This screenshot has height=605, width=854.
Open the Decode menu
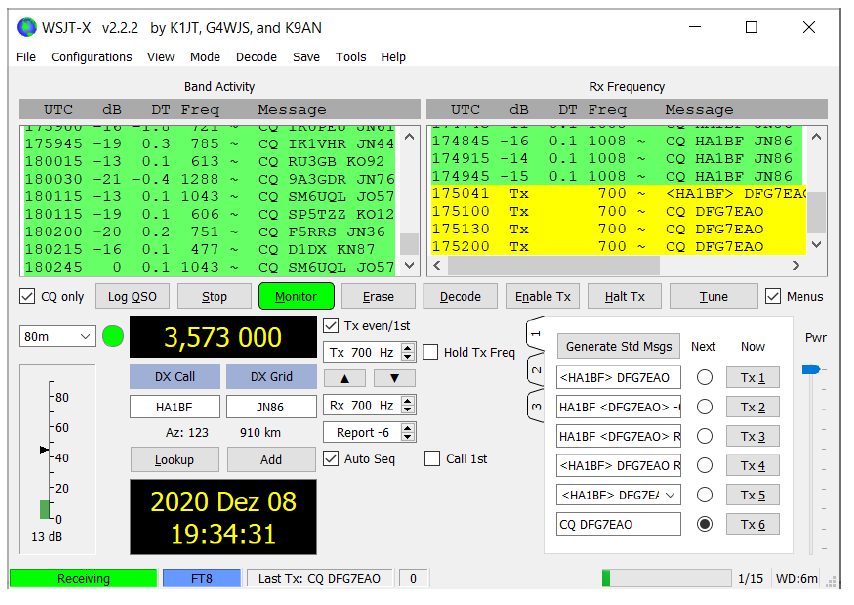[x=256, y=57]
